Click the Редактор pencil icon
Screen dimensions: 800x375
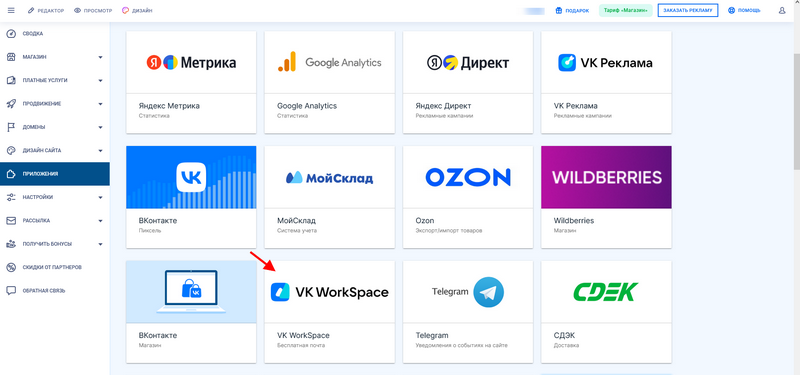click(x=31, y=10)
